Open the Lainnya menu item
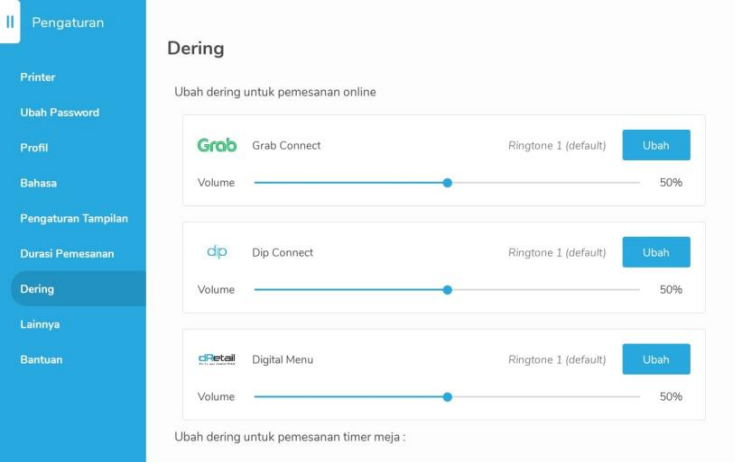 (x=40, y=324)
